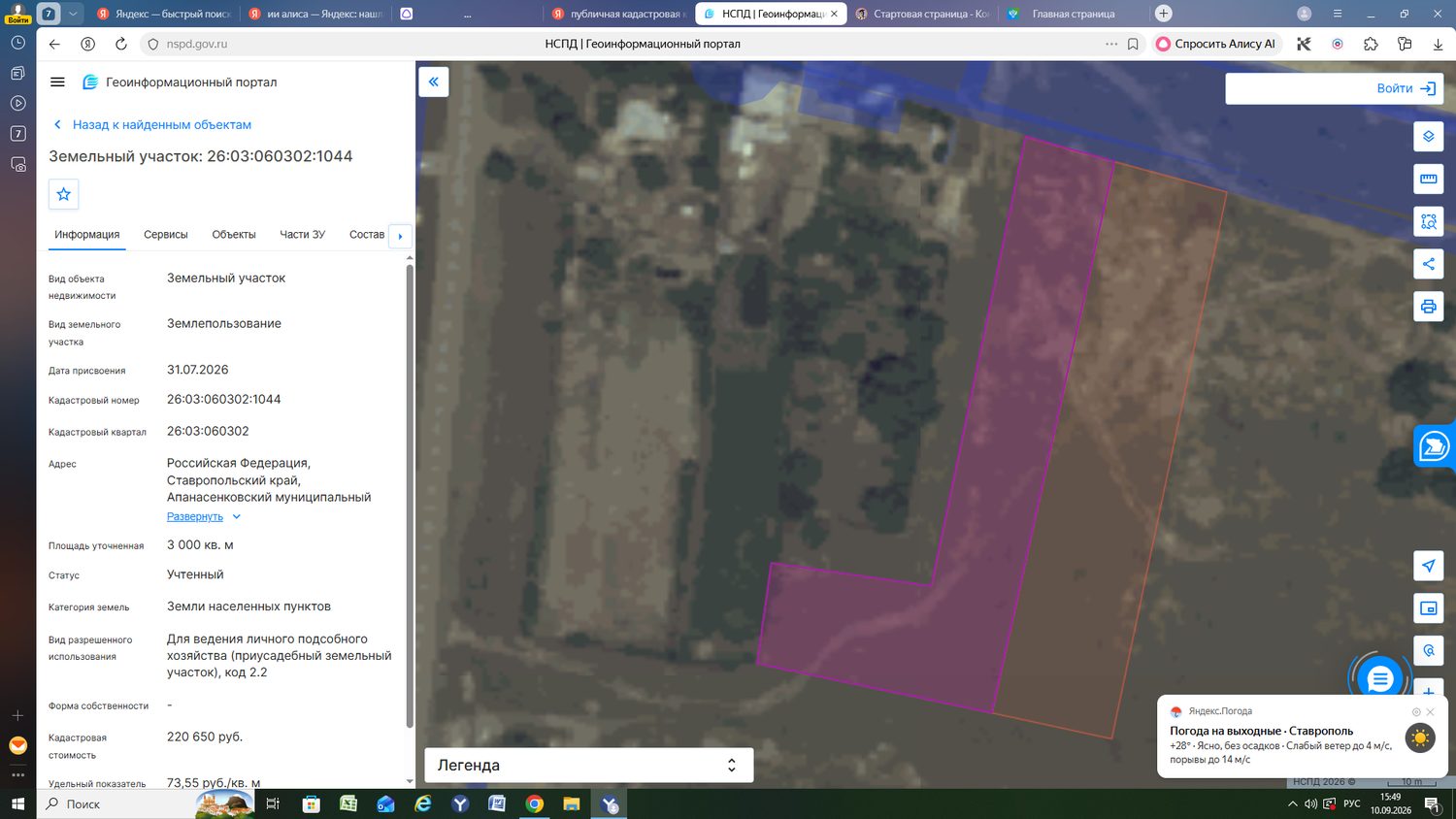Go to my location on the map
Viewport: 1456px width, 819px height.
click(x=1428, y=566)
